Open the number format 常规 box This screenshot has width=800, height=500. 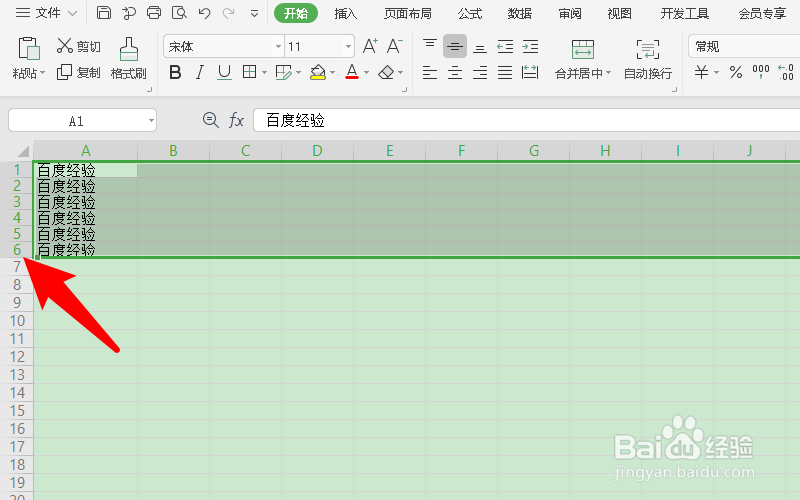[744, 46]
